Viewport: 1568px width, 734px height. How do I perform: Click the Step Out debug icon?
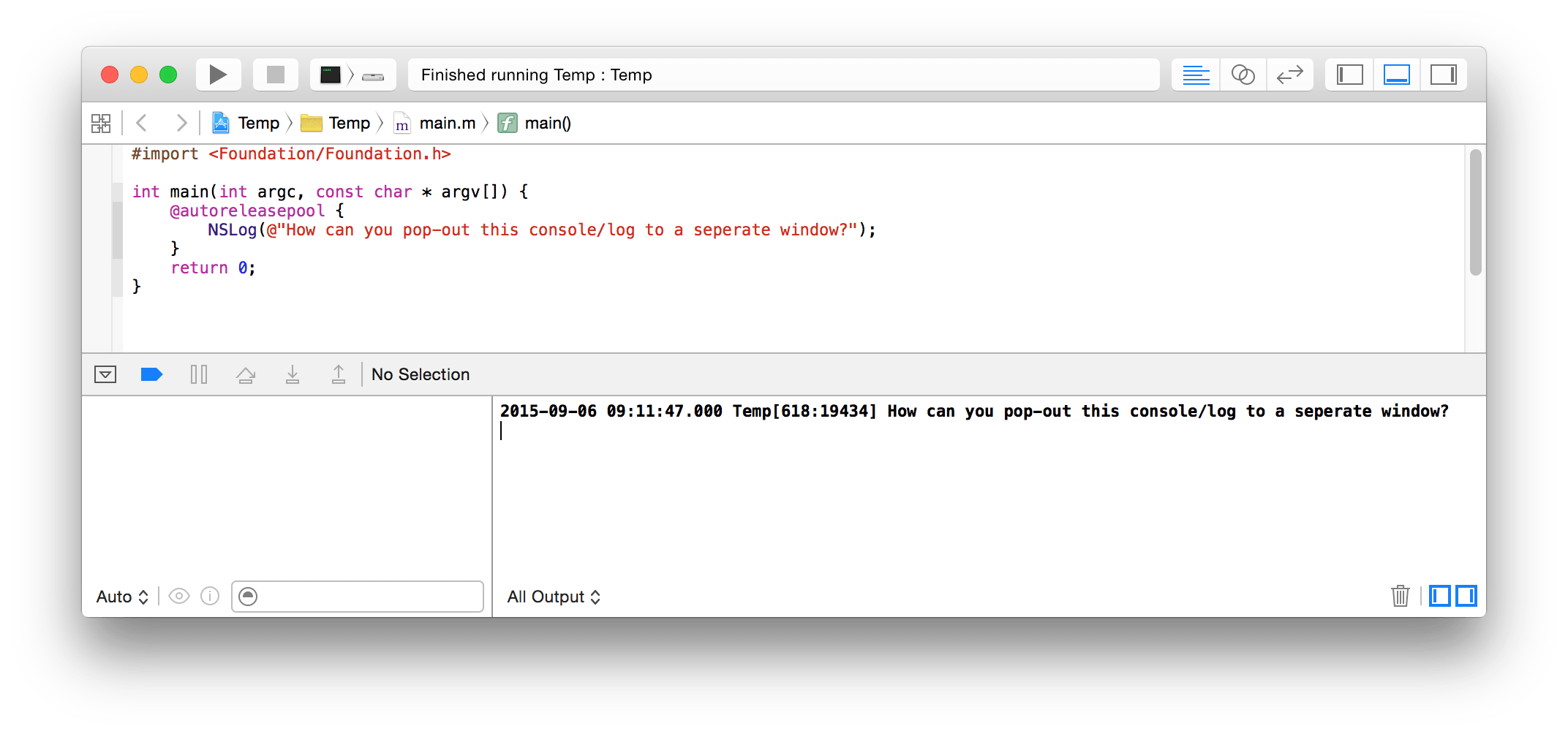(339, 374)
